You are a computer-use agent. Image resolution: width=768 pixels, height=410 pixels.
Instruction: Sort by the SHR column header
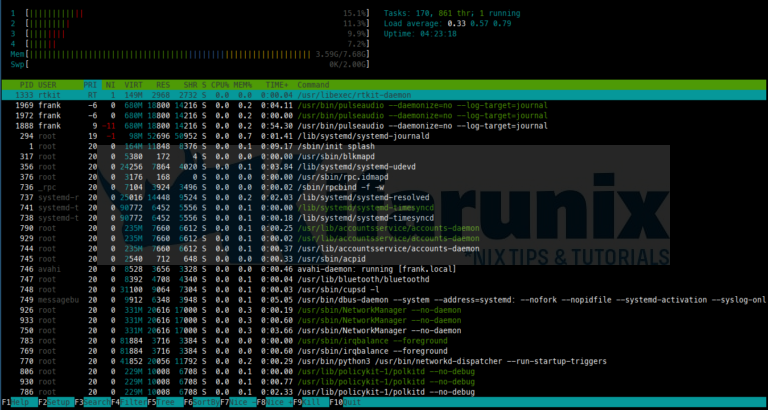(191, 85)
